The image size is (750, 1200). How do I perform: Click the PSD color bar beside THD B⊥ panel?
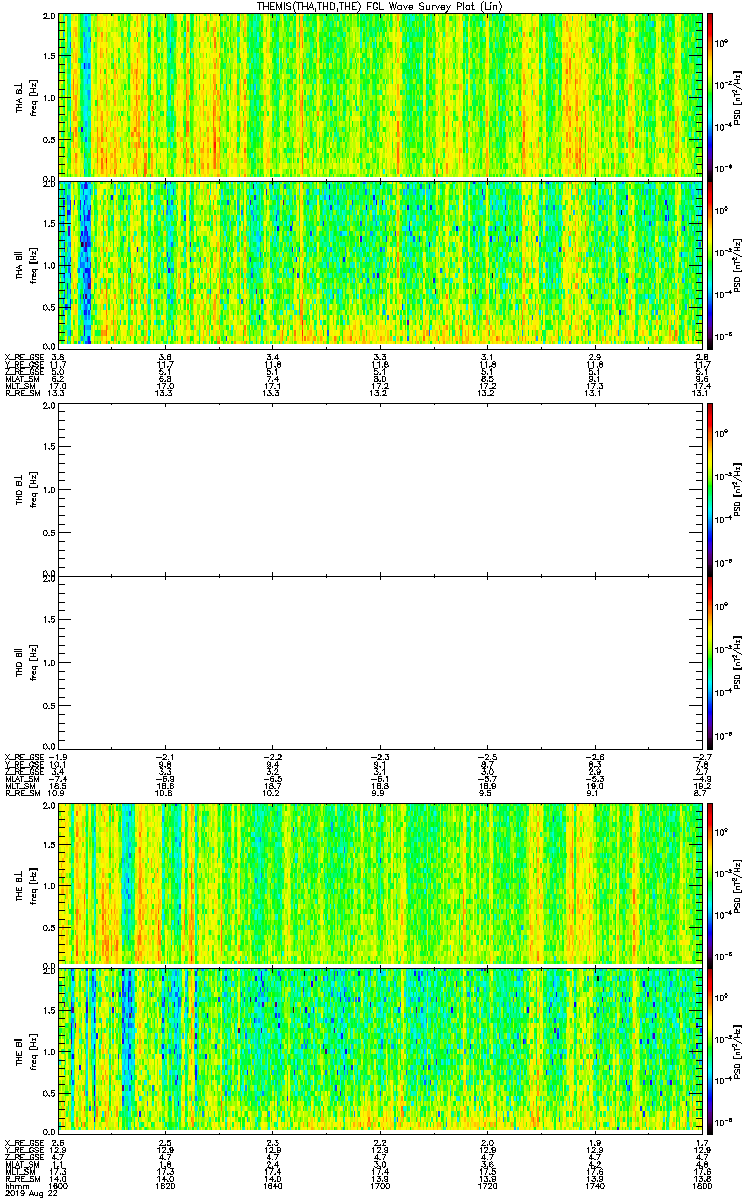(710, 489)
